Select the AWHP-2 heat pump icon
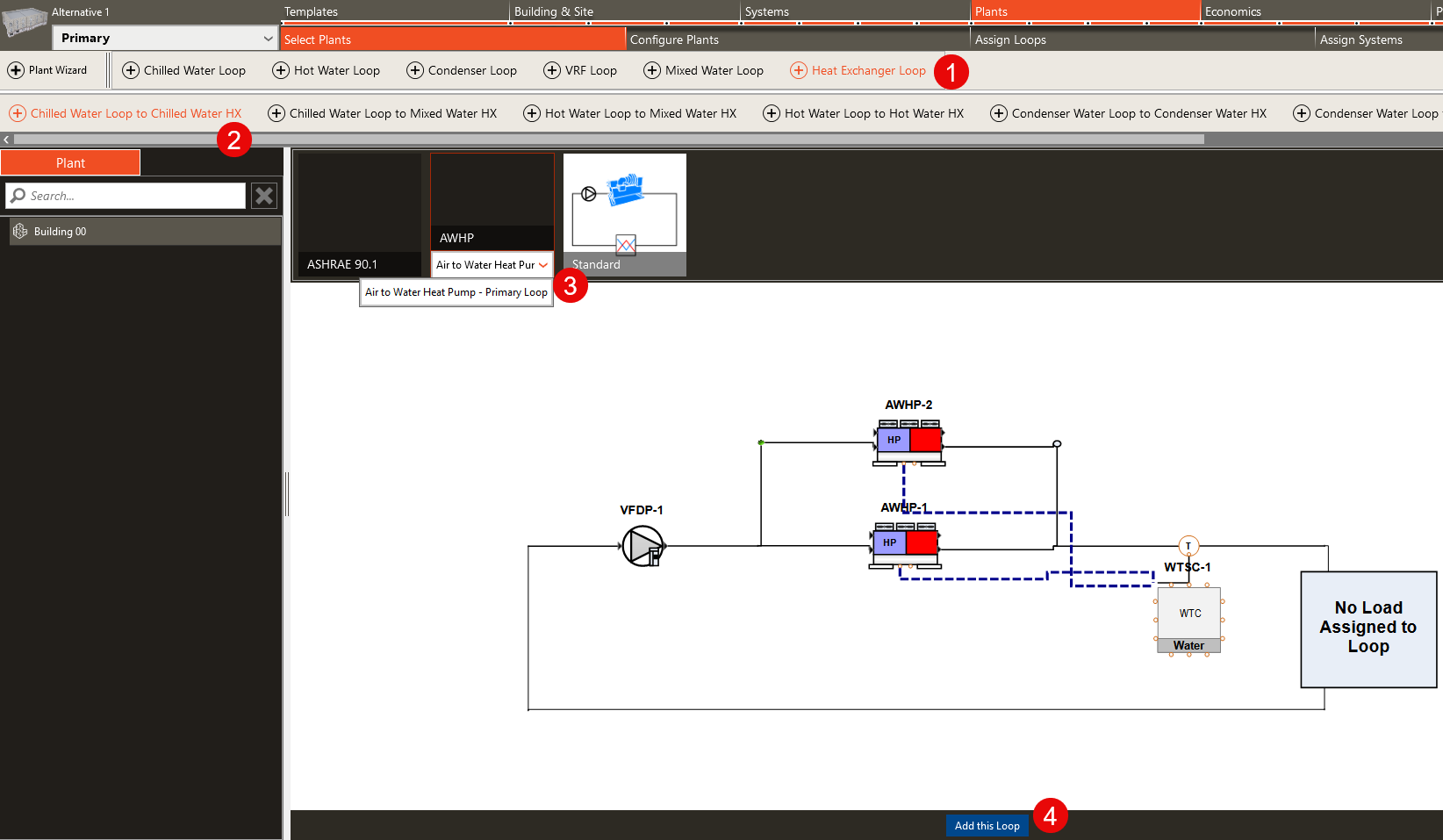This screenshot has height=840, width=1443. tap(908, 441)
